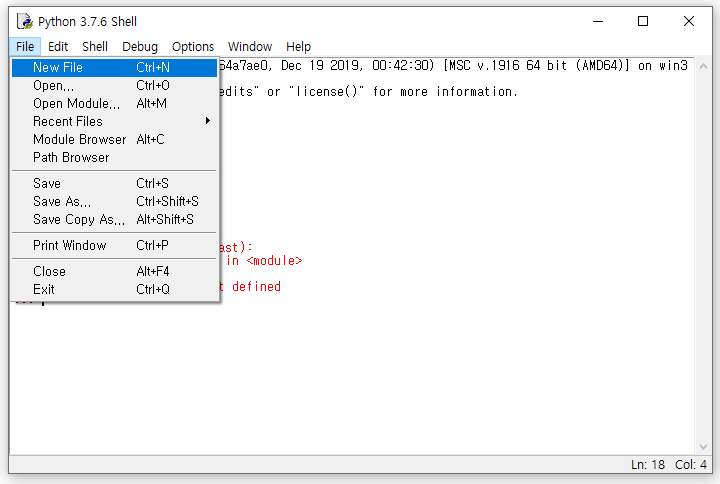Maximize the Python Shell window
The height and width of the screenshot is (484, 720).
(643, 21)
